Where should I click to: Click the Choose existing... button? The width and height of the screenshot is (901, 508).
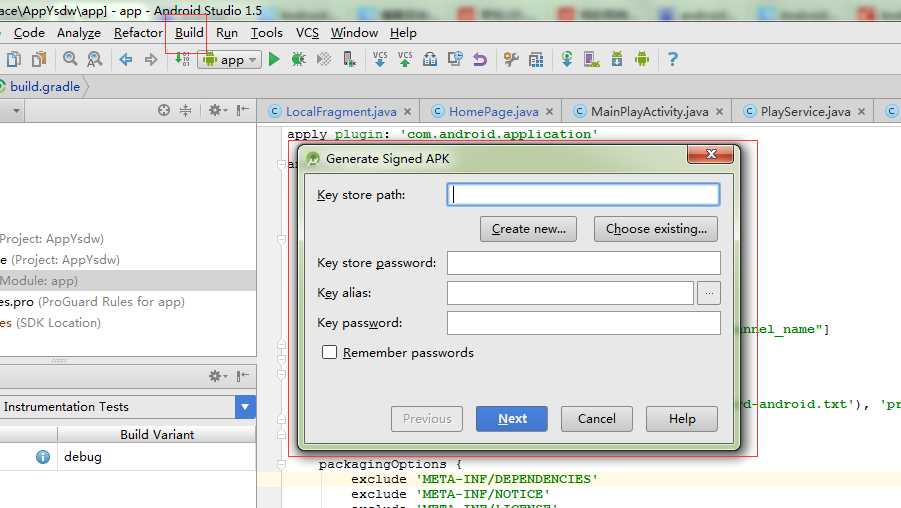pyautogui.click(x=656, y=229)
